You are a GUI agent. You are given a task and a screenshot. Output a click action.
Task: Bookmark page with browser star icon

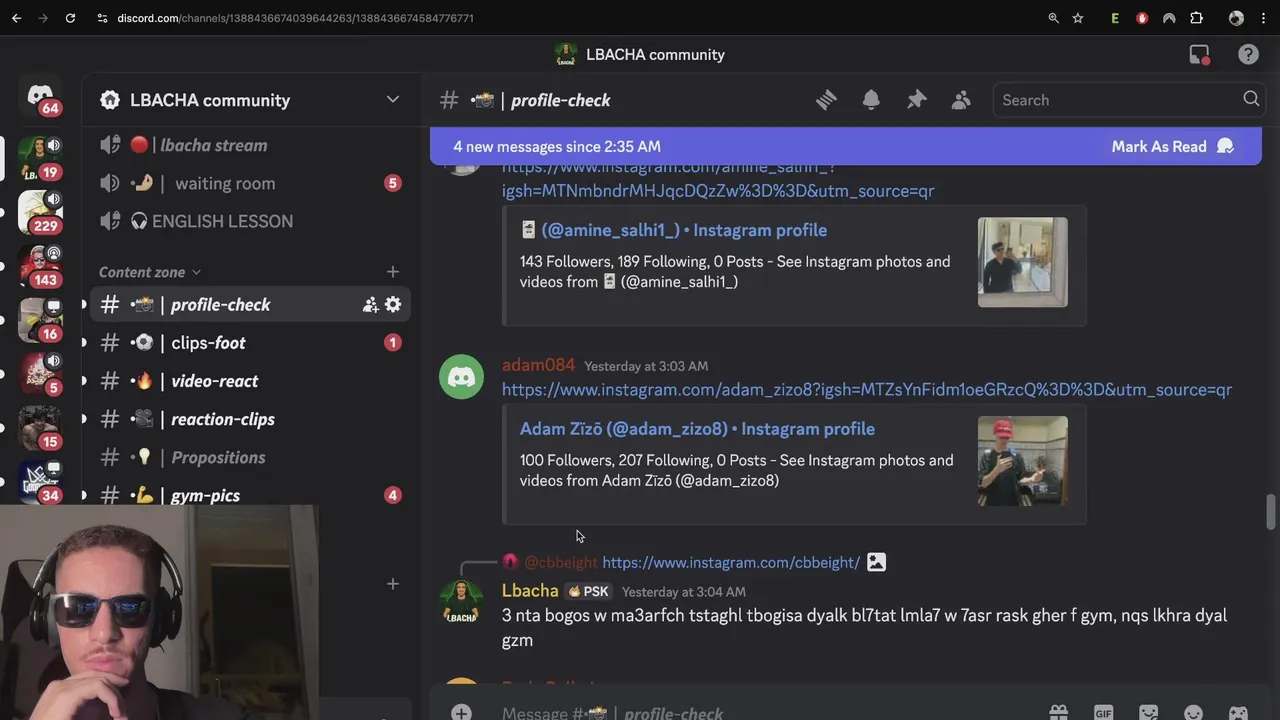click(1078, 18)
